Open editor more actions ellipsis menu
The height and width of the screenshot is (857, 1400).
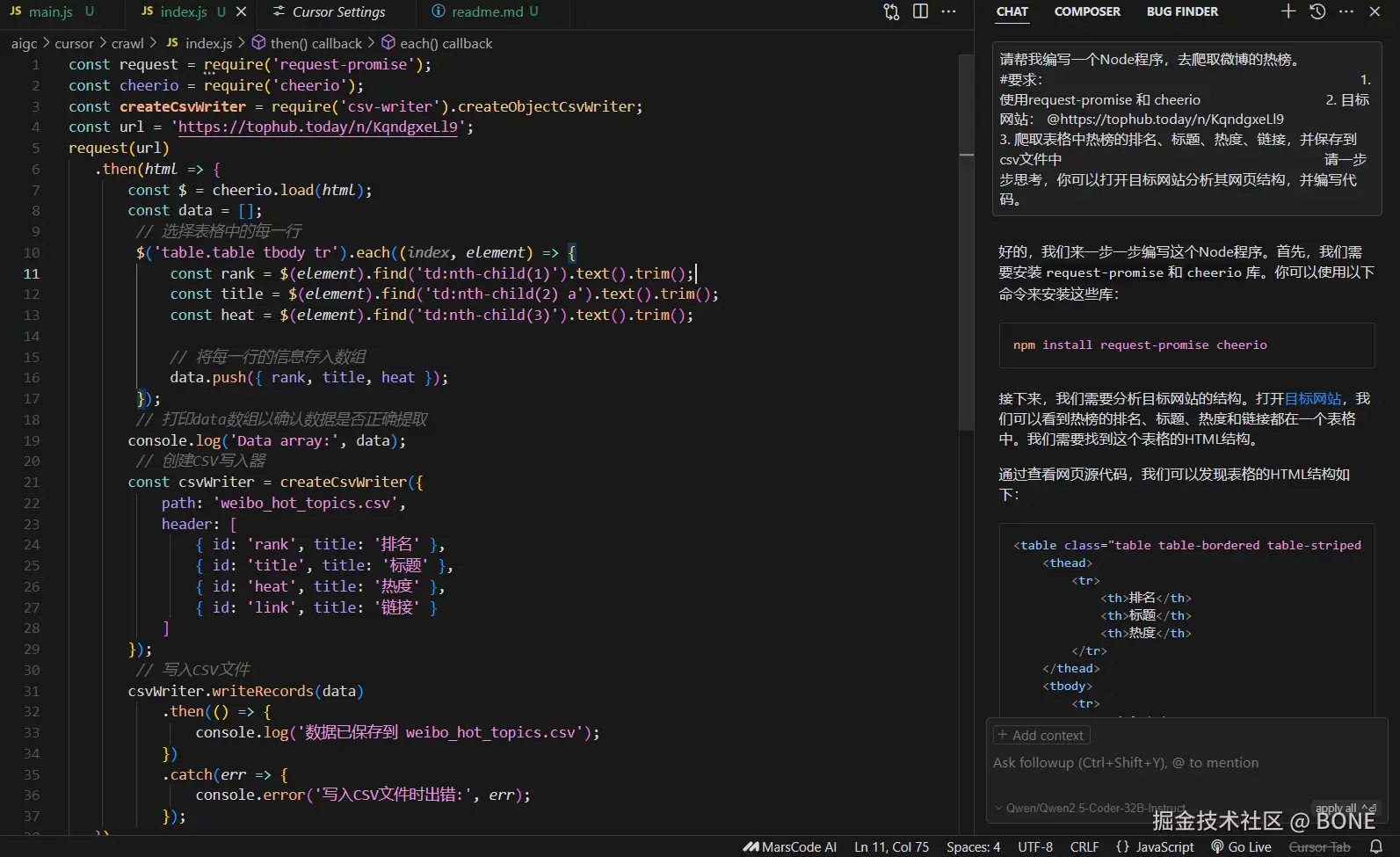949,11
